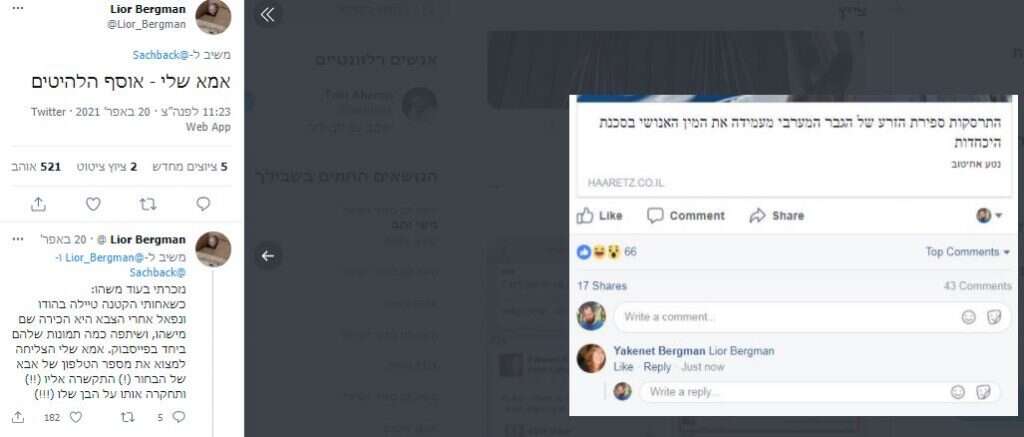Image resolution: width=1024 pixels, height=437 pixels.
Task: Click the Facebook Like button
Action: pos(600,216)
